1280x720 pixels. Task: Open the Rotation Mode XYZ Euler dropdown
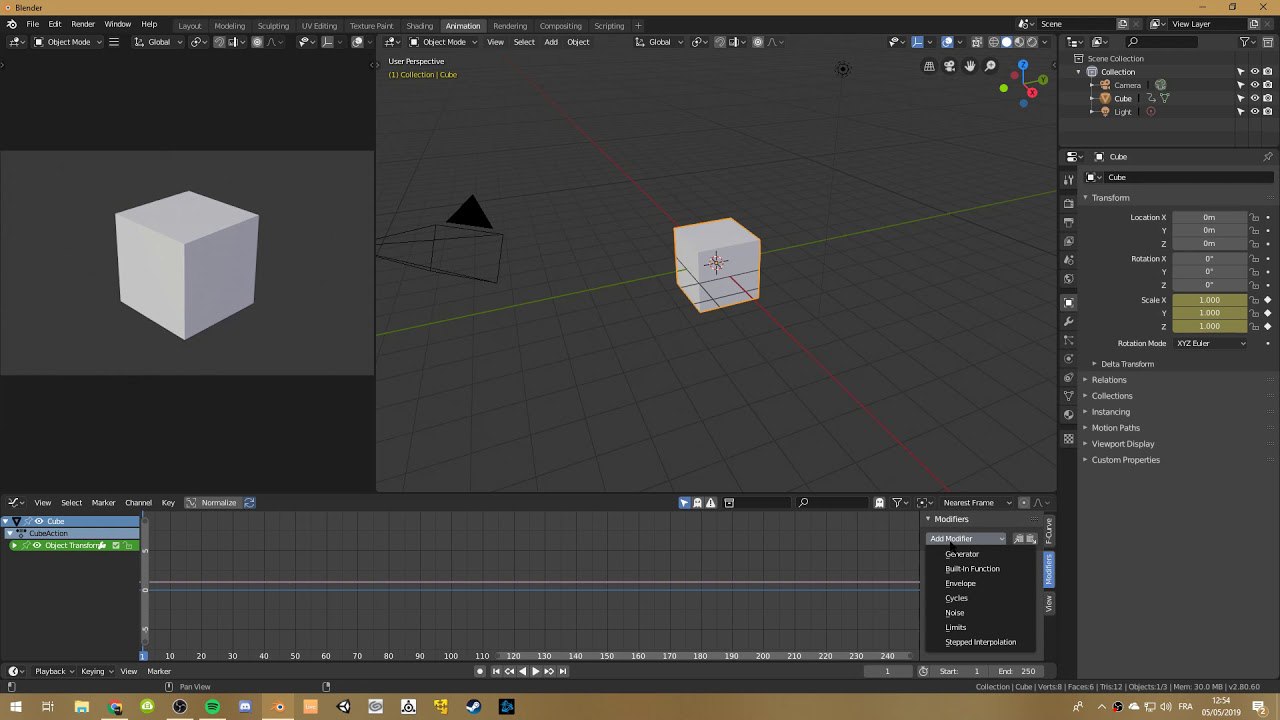[x=1211, y=344]
